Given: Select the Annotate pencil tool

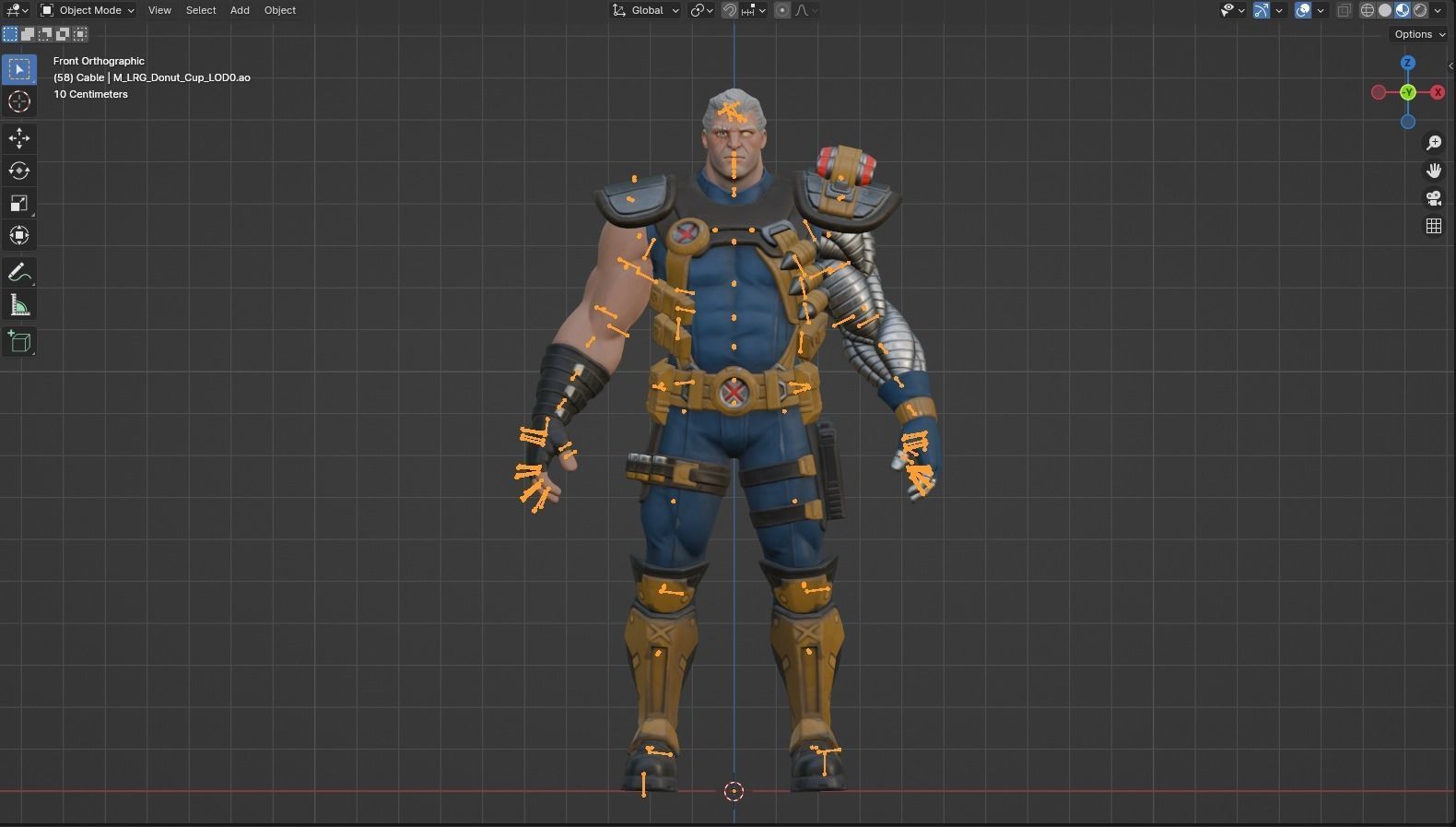Looking at the screenshot, I should point(19,273).
